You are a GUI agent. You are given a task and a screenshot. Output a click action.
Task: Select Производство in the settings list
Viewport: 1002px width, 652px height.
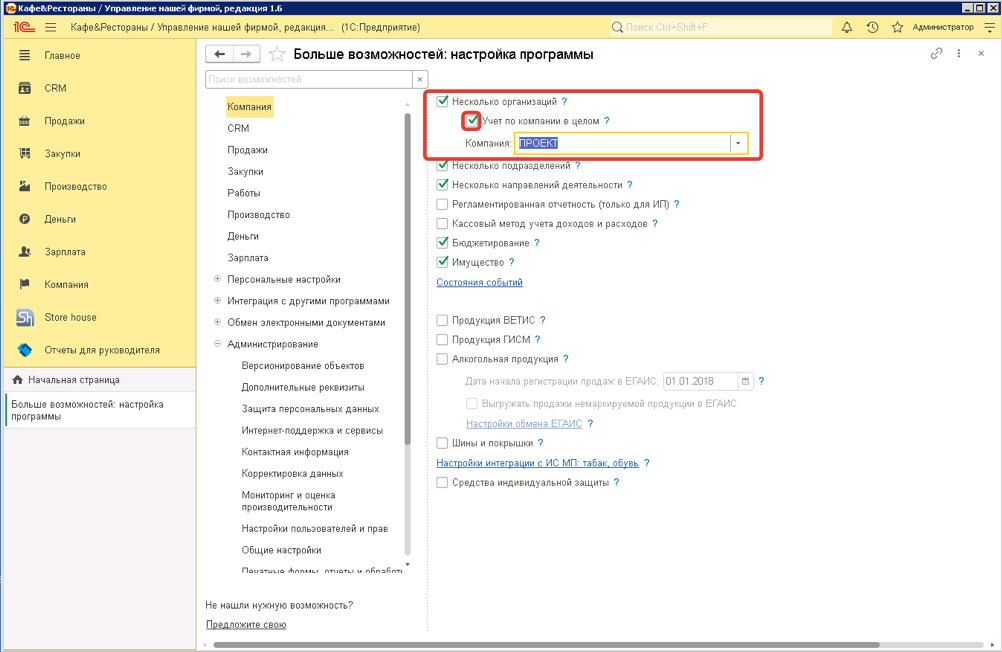pos(258,215)
